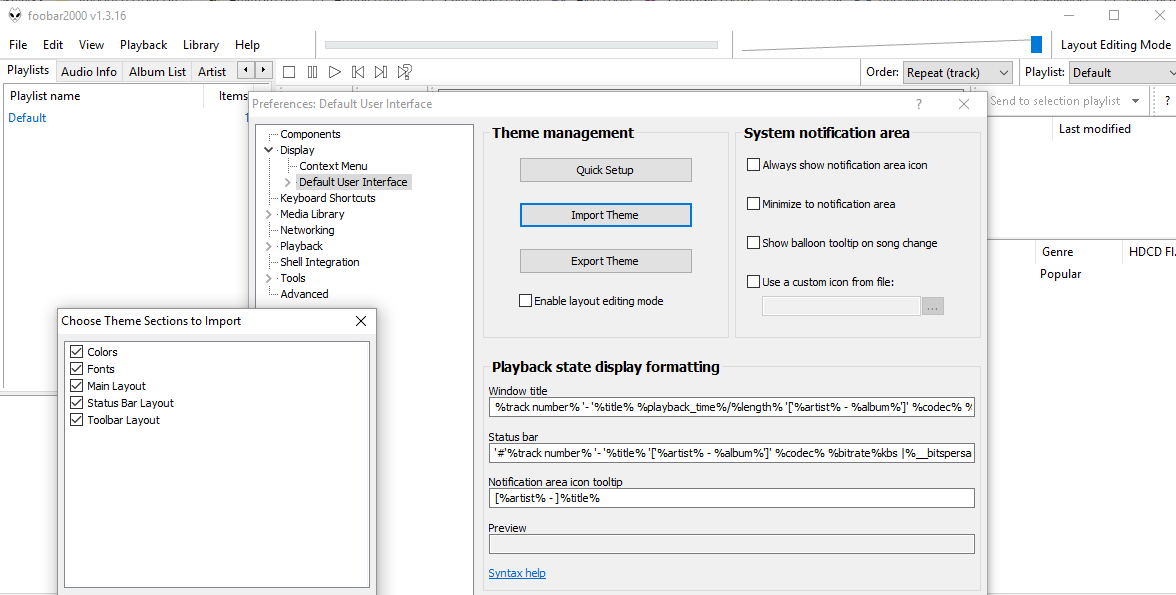Click the Stop playback button

[289, 72]
